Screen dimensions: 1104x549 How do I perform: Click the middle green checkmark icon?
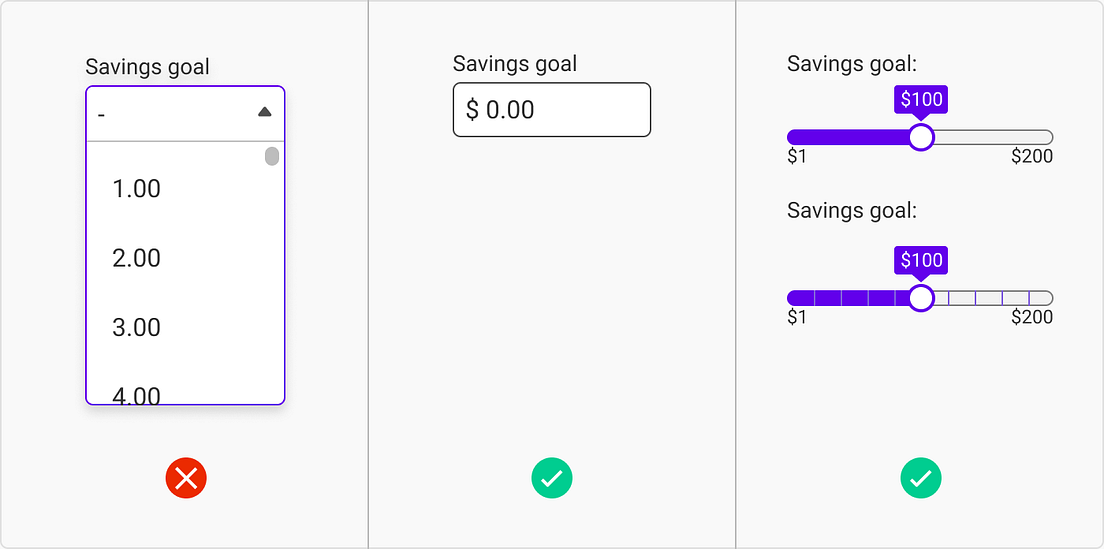coord(552,479)
